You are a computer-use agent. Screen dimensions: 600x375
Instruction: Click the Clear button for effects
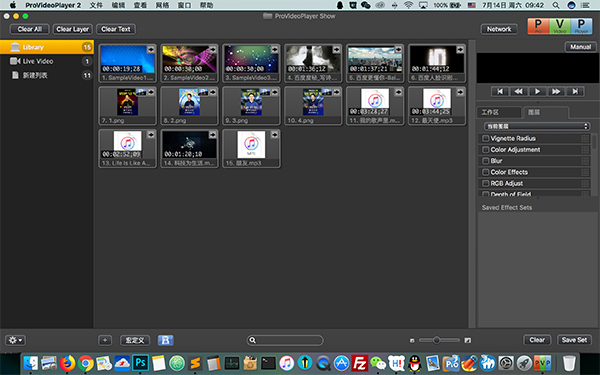click(x=537, y=340)
